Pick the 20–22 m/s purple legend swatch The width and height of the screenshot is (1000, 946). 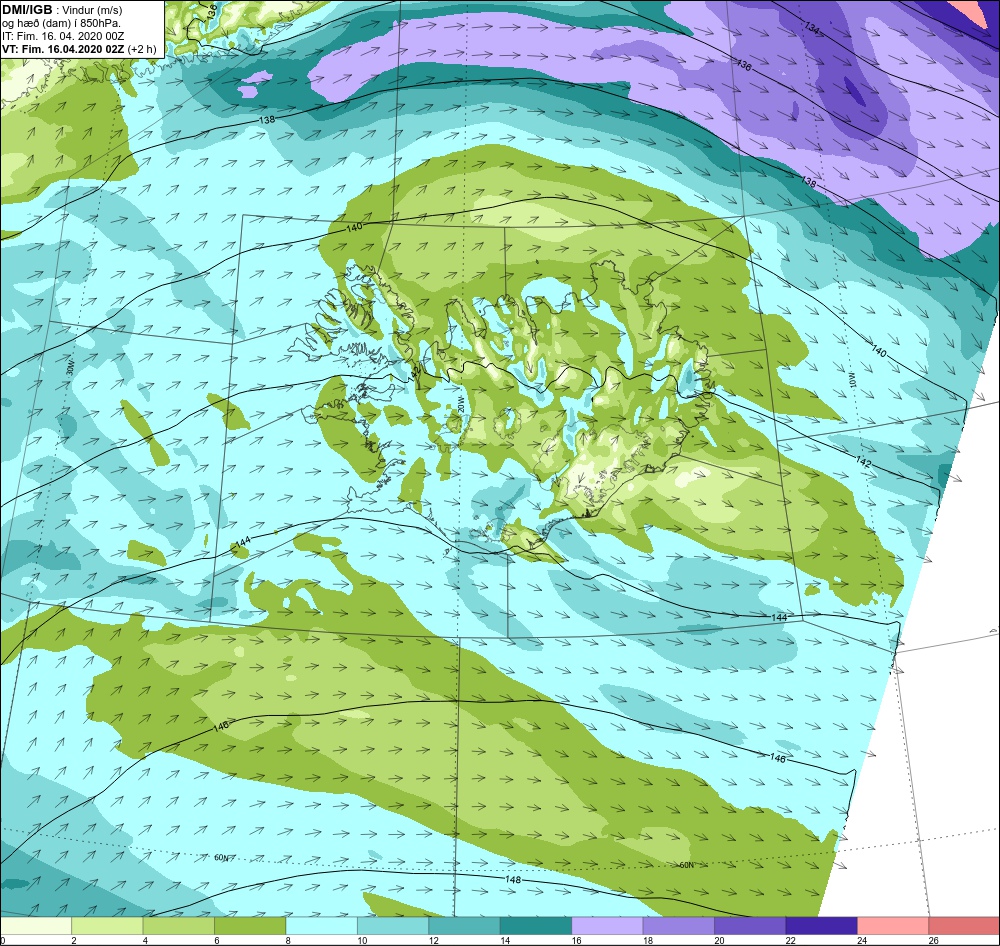coord(750,925)
